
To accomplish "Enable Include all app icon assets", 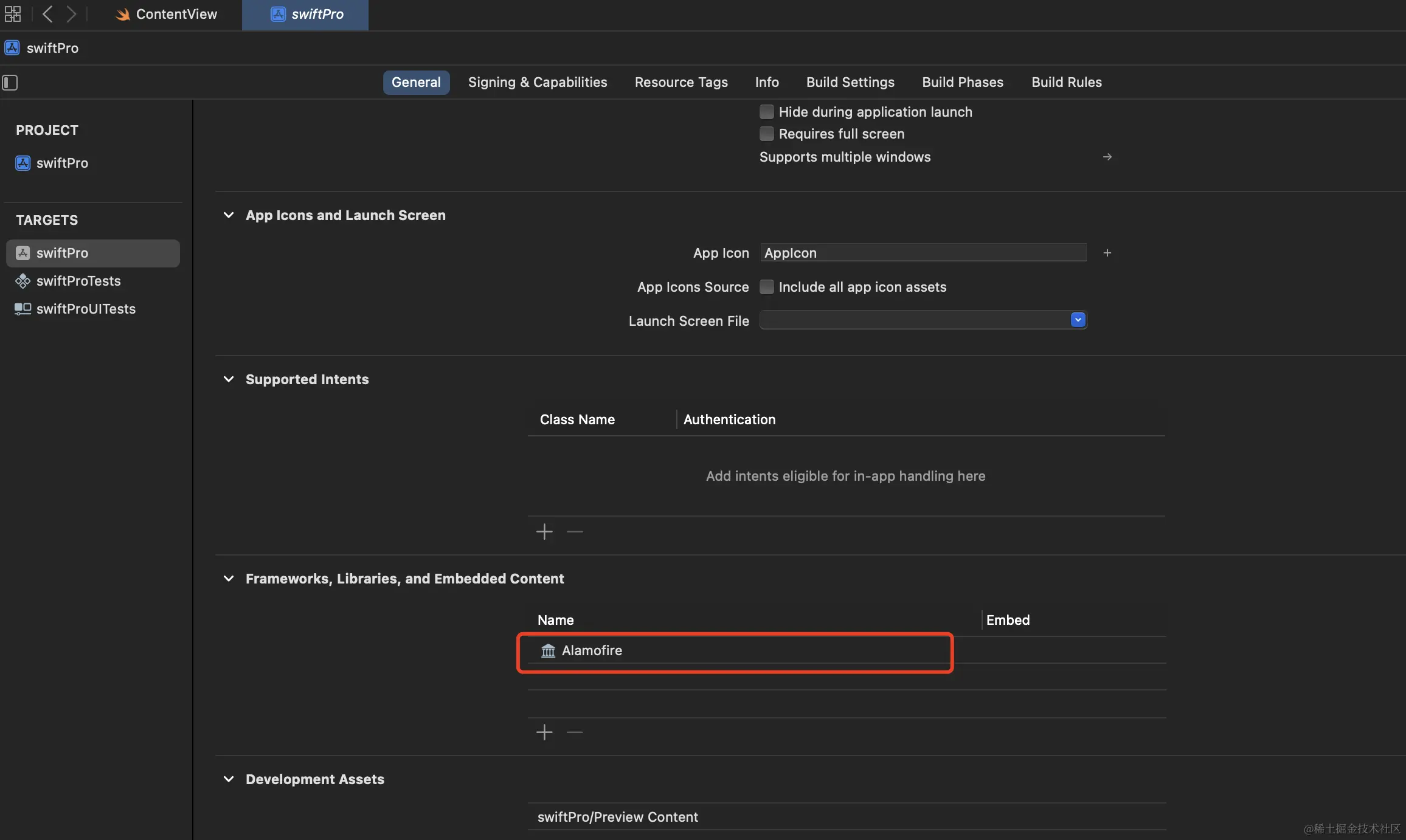I will (x=767, y=287).
